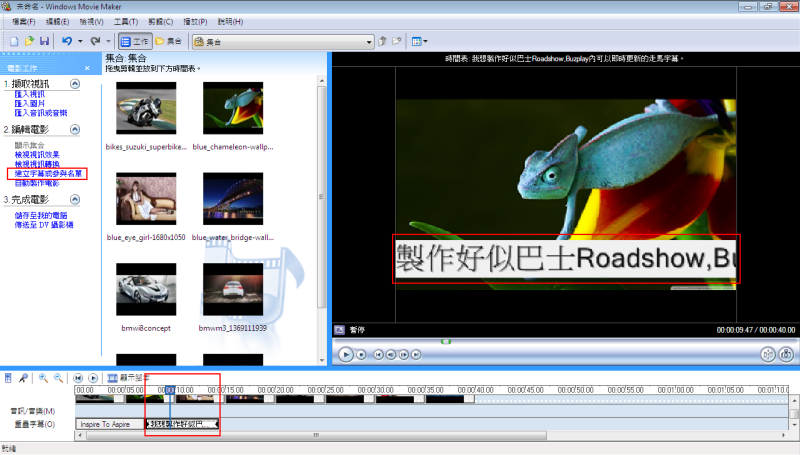Zoom in on the timeline
The height and width of the screenshot is (455, 800).
pos(43,378)
